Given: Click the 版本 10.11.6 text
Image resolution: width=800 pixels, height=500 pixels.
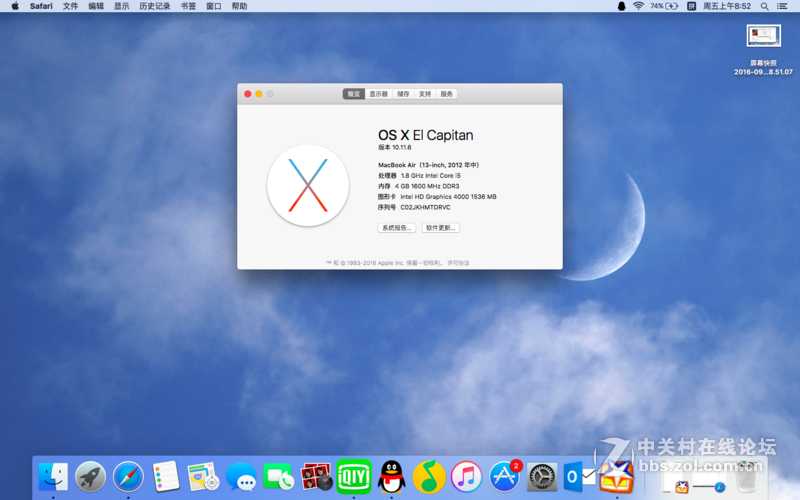Looking at the screenshot, I should 394,147.
